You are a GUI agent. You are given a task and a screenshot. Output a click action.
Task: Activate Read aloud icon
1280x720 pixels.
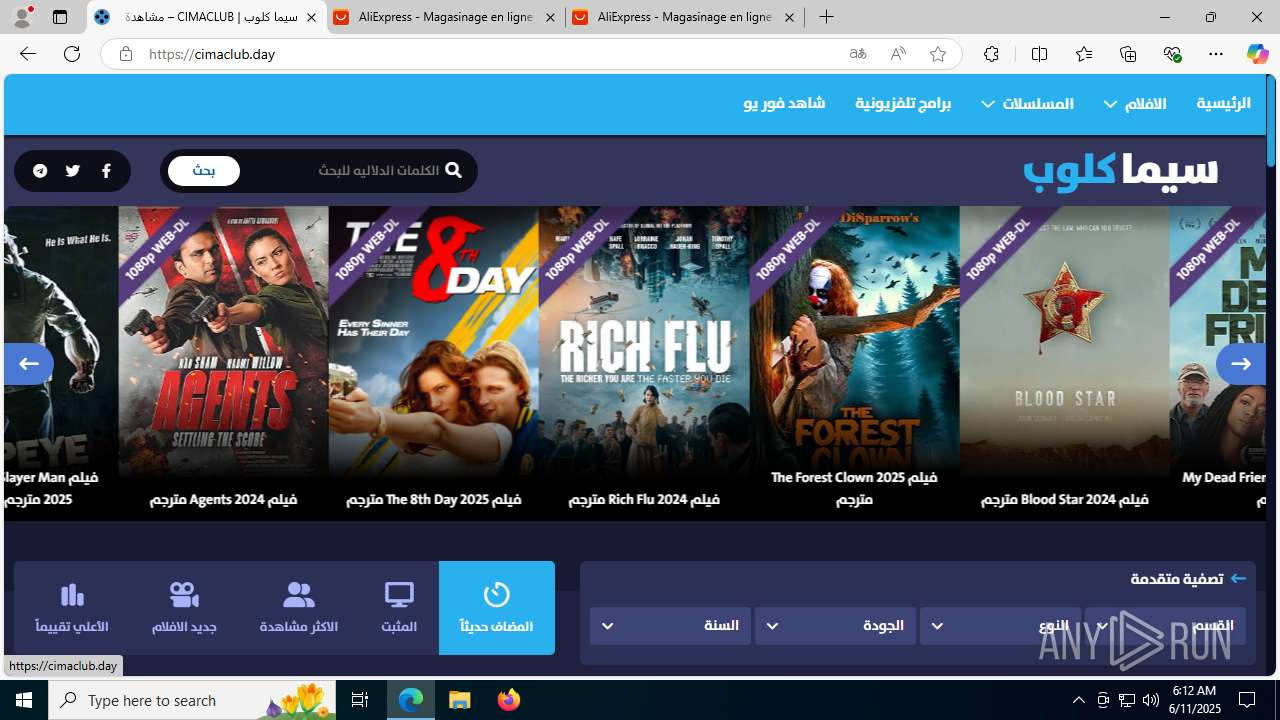[x=898, y=54]
